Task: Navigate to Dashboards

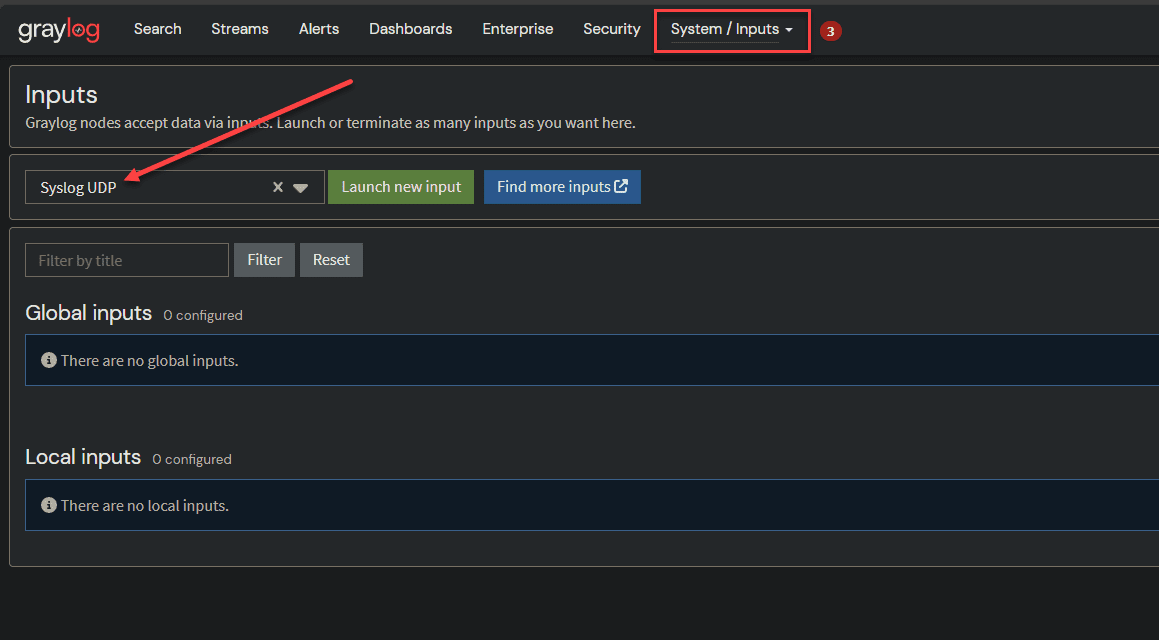Action: (410, 29)
